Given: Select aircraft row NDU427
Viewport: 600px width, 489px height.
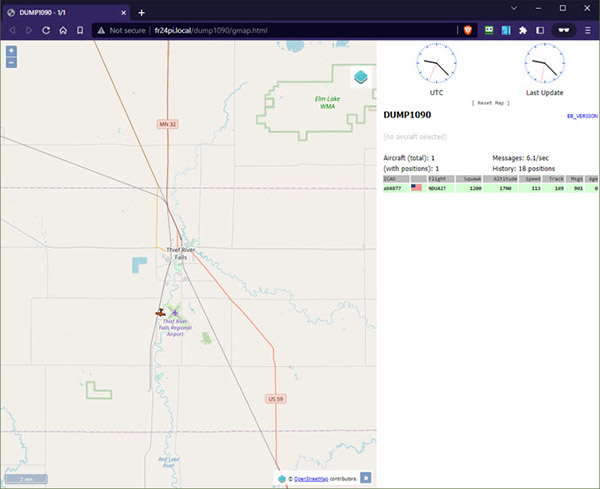Looking at the screenshot, I should click(437, 187).
